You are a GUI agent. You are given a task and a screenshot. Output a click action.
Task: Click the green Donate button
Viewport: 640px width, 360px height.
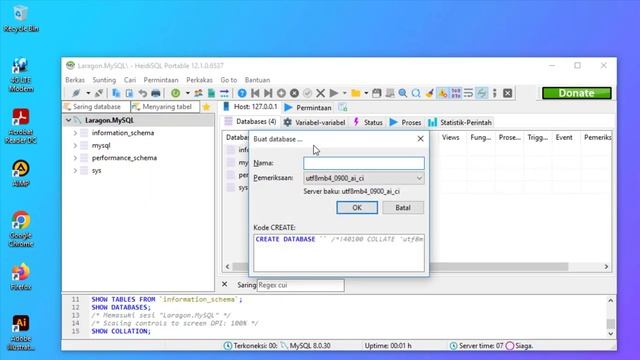tap(577, 93)
